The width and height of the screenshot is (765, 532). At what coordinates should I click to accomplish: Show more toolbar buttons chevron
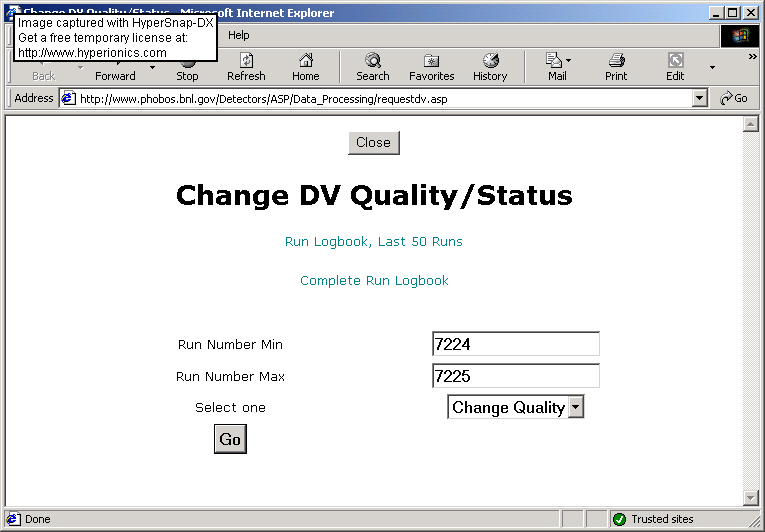(x=753, y=57)
